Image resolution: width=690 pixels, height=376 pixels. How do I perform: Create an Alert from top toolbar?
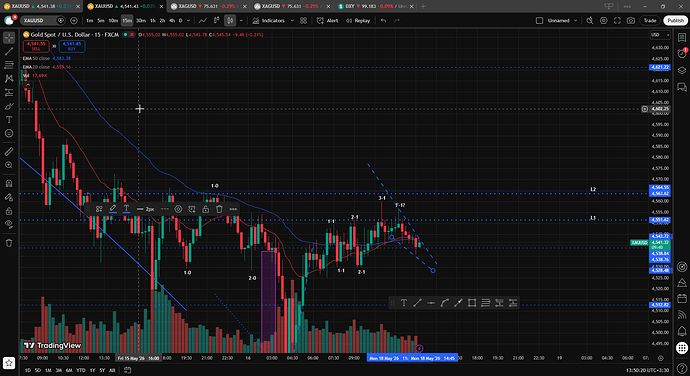tap(328, 21)
